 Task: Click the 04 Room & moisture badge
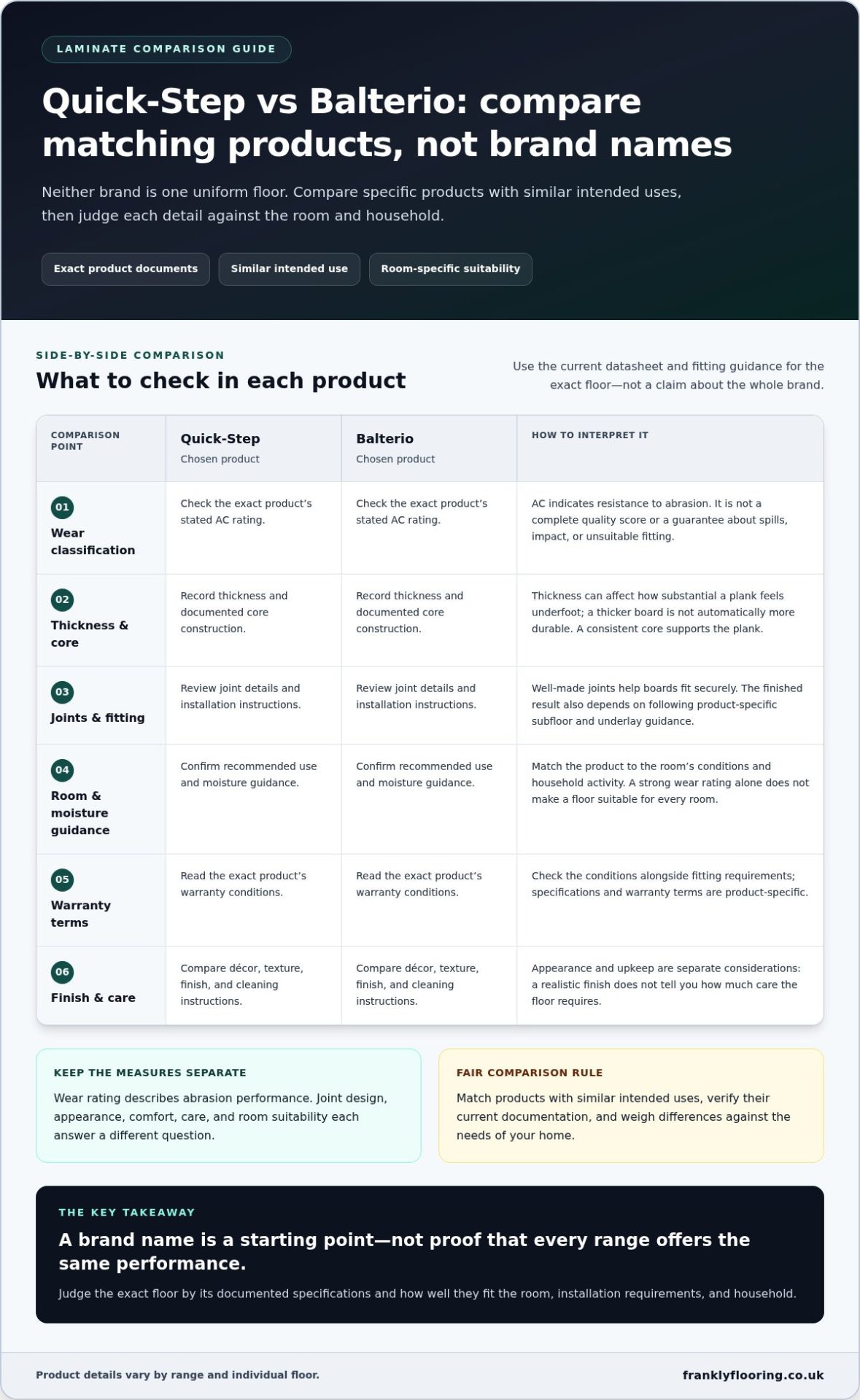62,771
